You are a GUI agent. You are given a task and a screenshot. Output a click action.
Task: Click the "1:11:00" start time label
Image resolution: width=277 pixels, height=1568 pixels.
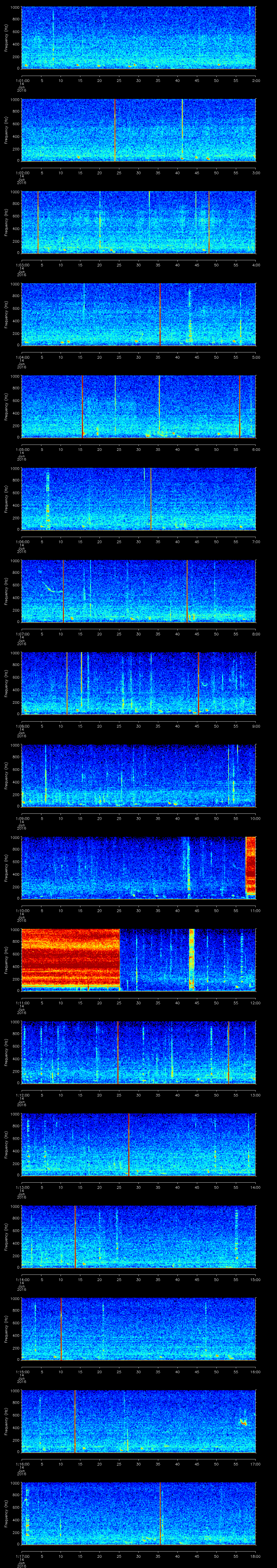click(22, 1003)
